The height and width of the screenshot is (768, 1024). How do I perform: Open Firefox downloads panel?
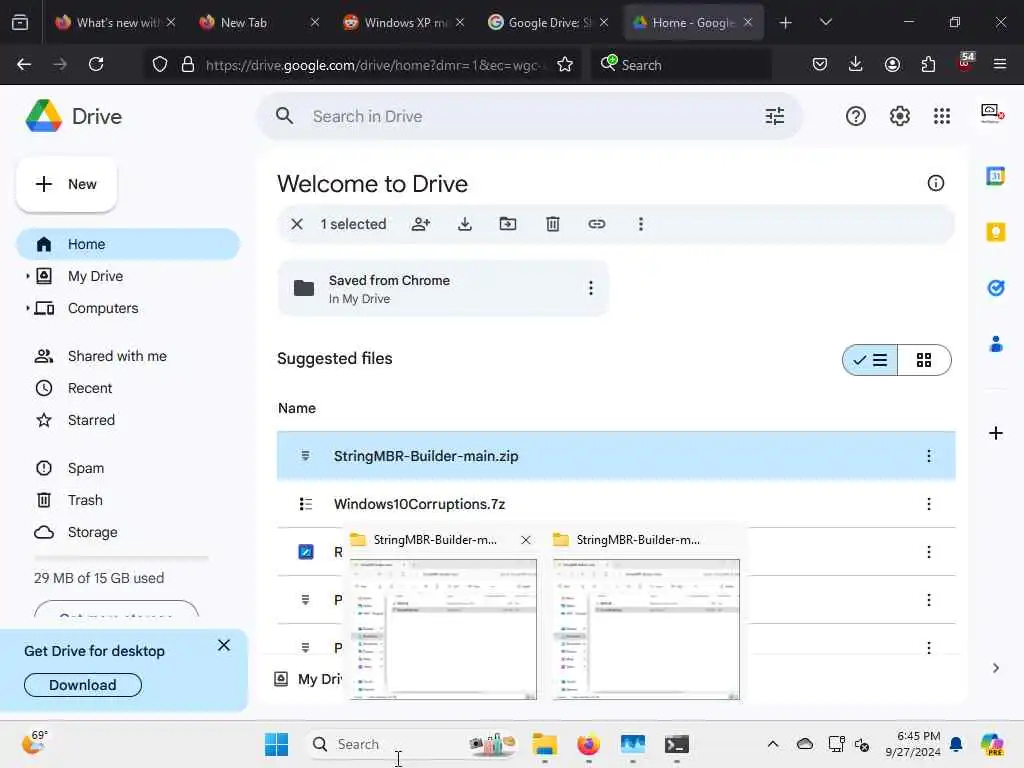coord(856,64)
